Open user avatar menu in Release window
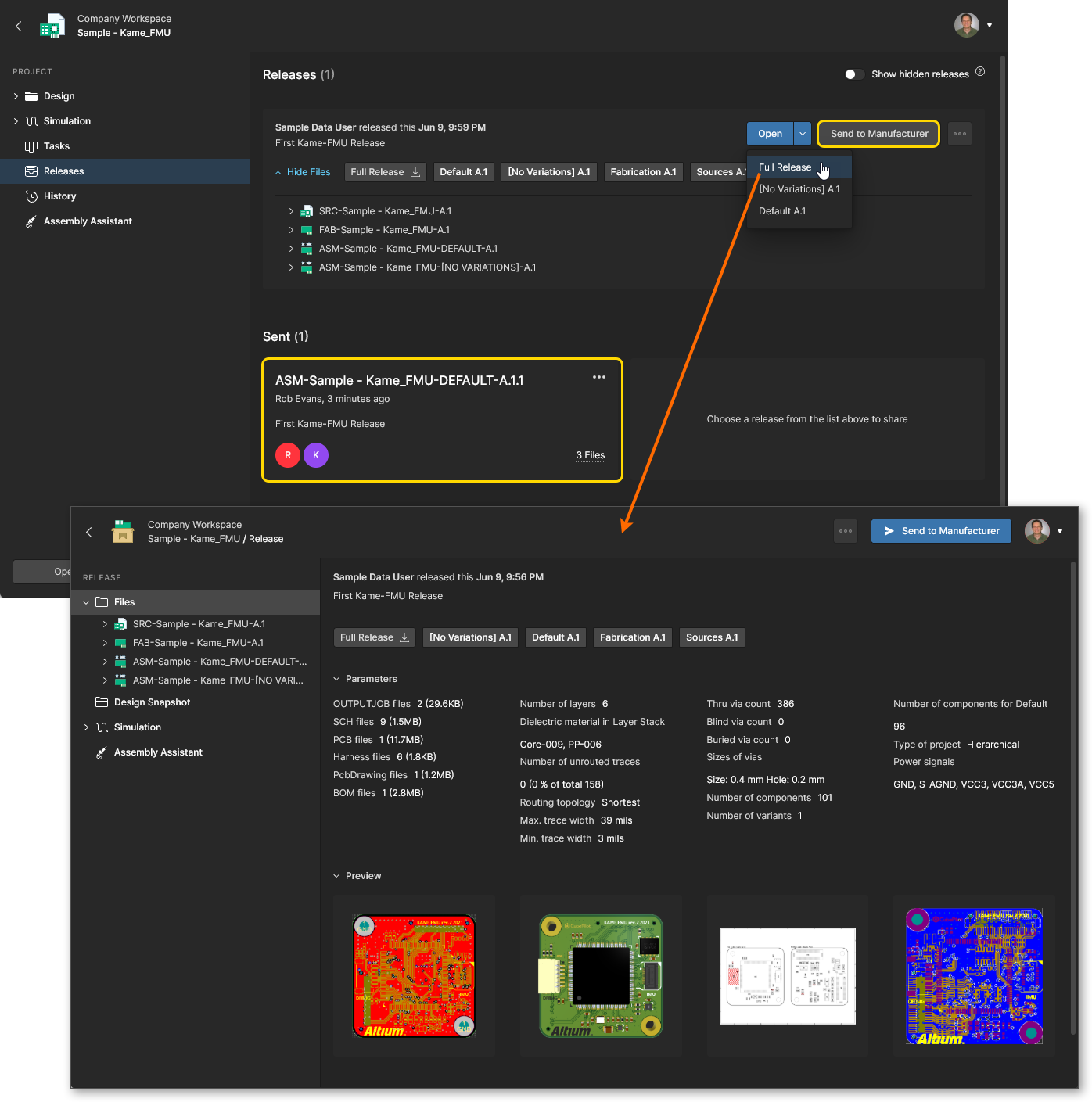 (1044, 531)
